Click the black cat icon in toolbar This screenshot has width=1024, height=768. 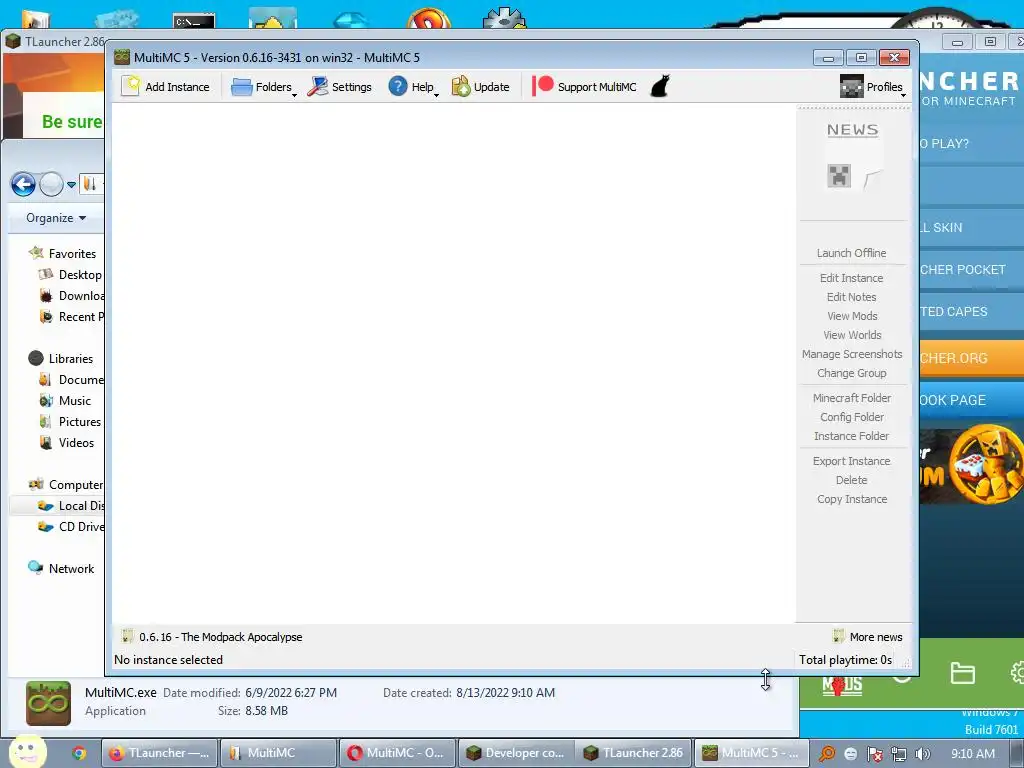coord(660,86)
